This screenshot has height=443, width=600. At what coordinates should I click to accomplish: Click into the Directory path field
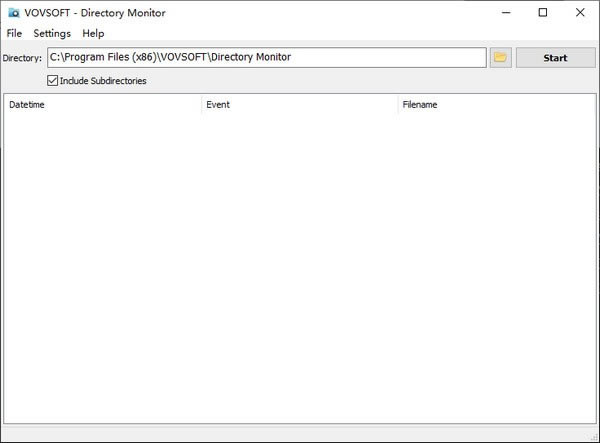(x=267, y=57)
